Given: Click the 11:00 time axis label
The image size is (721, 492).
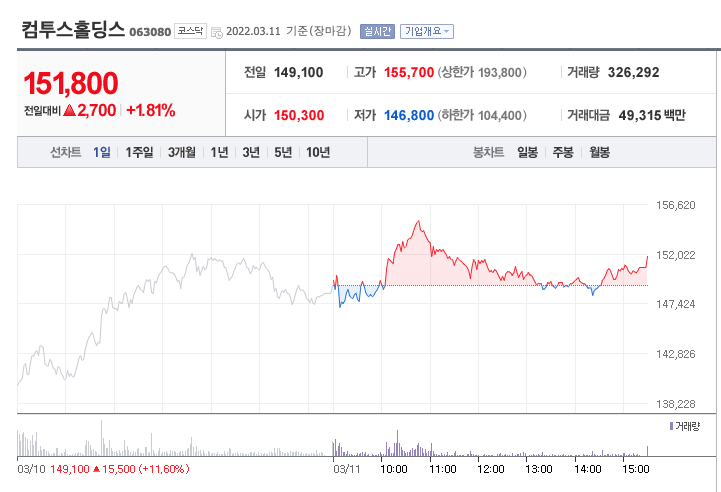Looking at the screenshot, I should [x=442, y=469].
